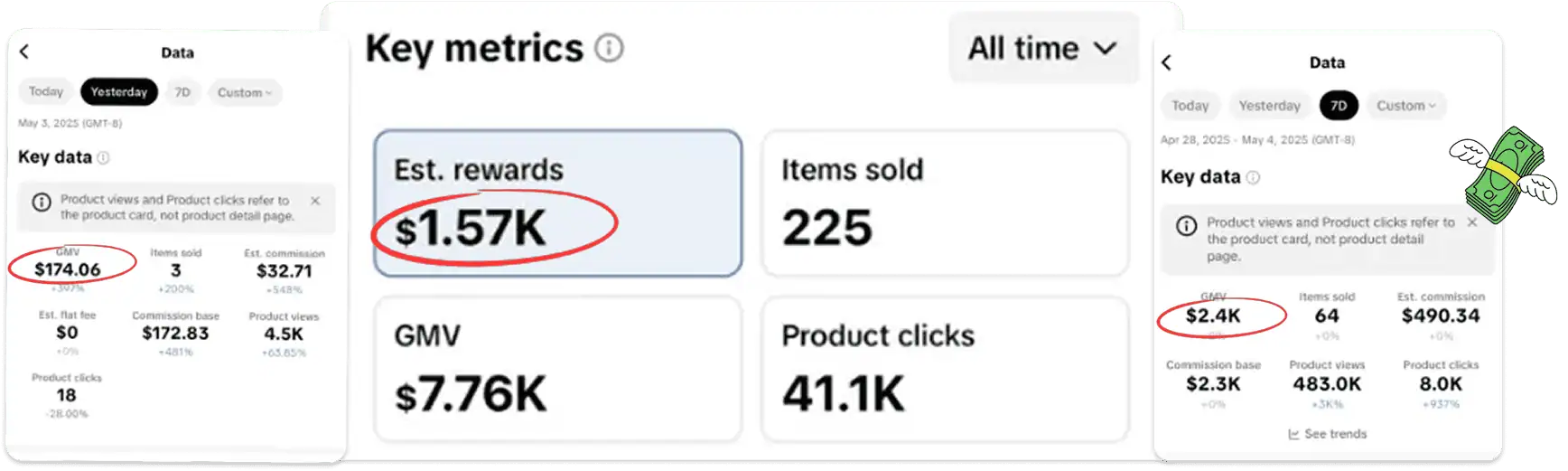This screenshot has height=471, width=1568.
Task: Click info icon beside left Key data
Action: (103, 158)
